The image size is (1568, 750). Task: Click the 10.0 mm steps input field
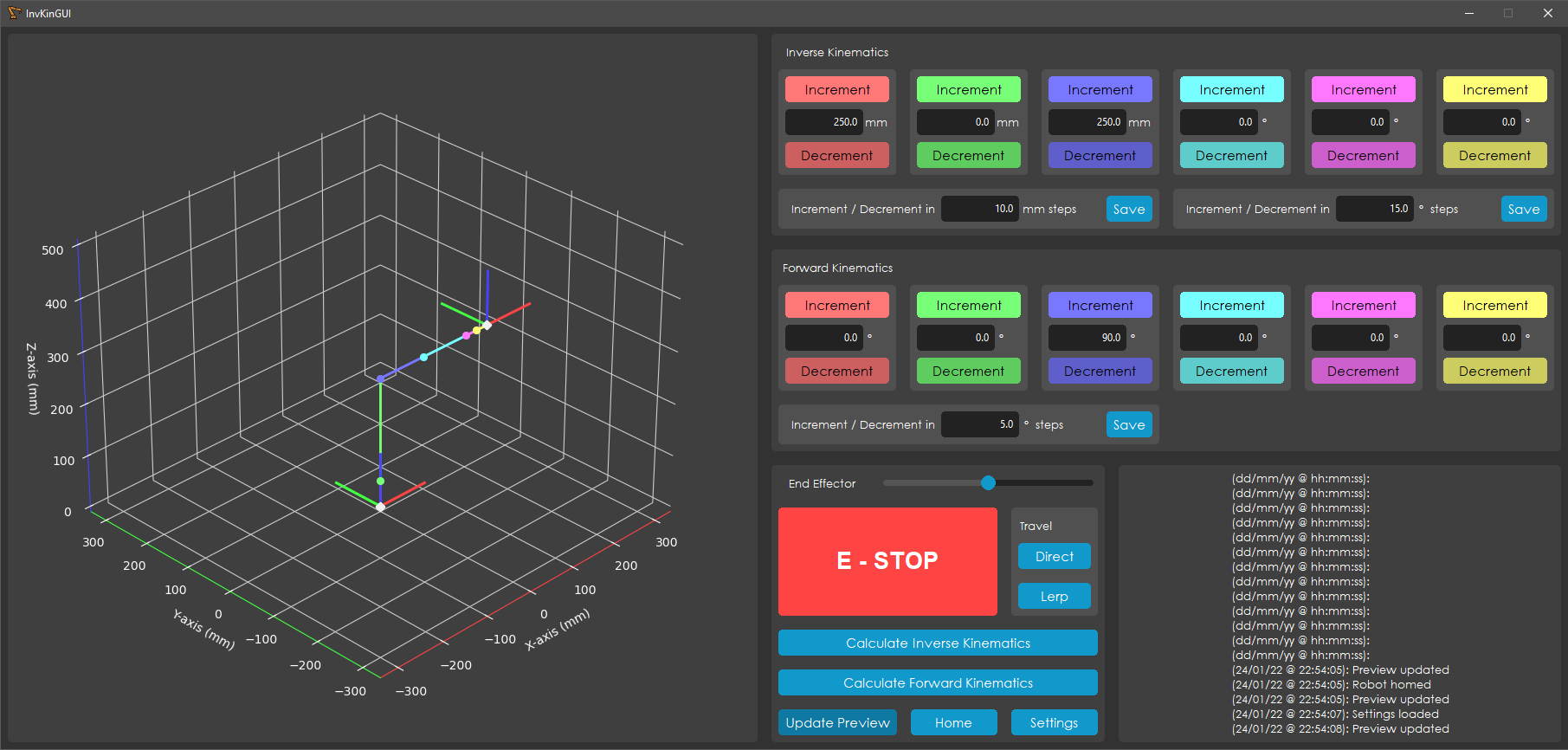click(x=979, y=209)
